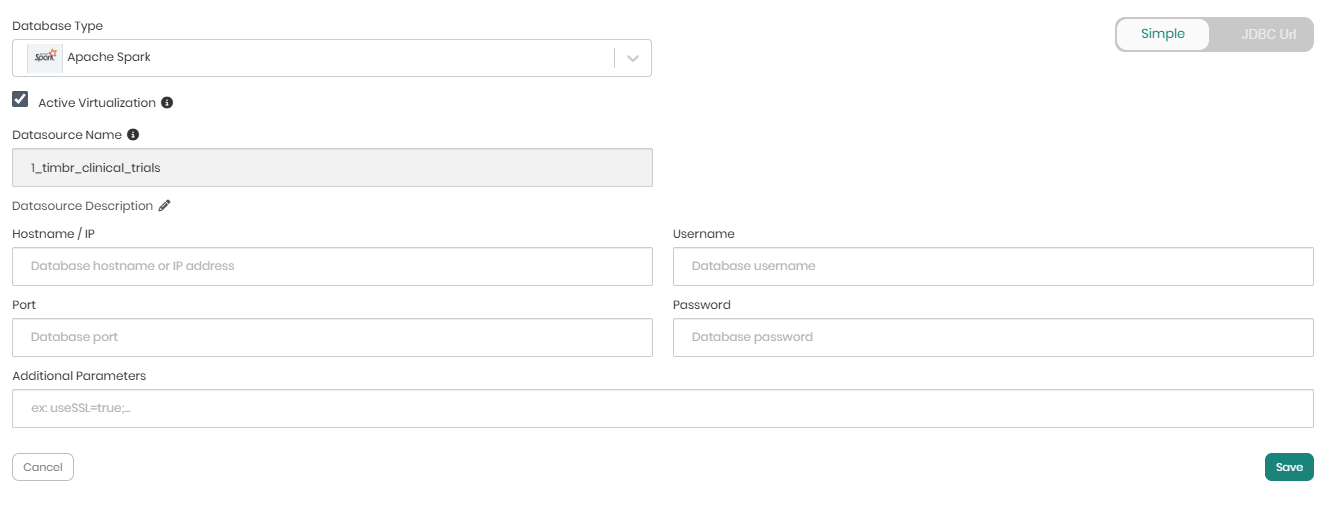
Task: Focus the Database password input field
Action: (993, 338)
